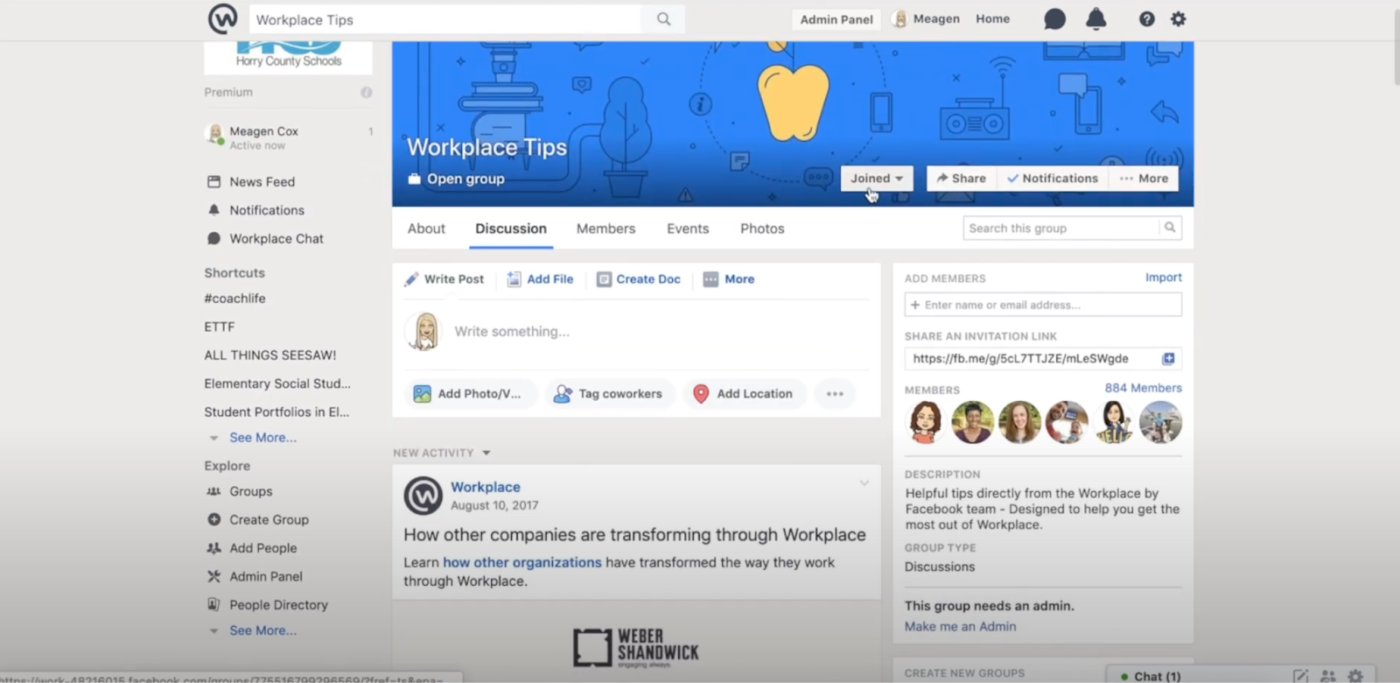Open the settings gear in top bar
The height and width of the screenshot is (683, 1400).
pos(1178,19)
